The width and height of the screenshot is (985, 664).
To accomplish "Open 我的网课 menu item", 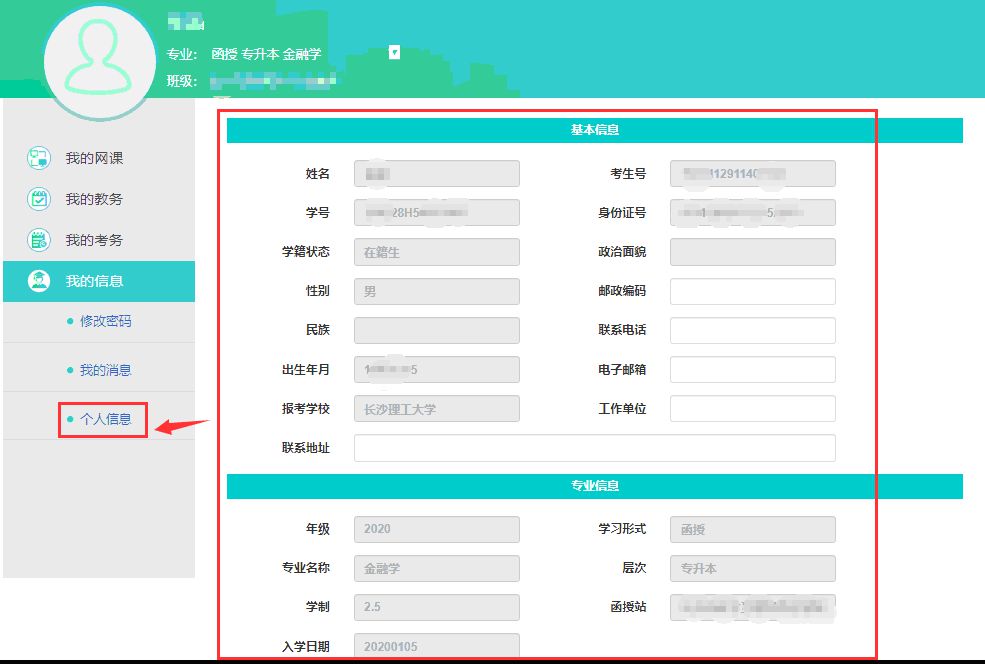I will point(94,158).
